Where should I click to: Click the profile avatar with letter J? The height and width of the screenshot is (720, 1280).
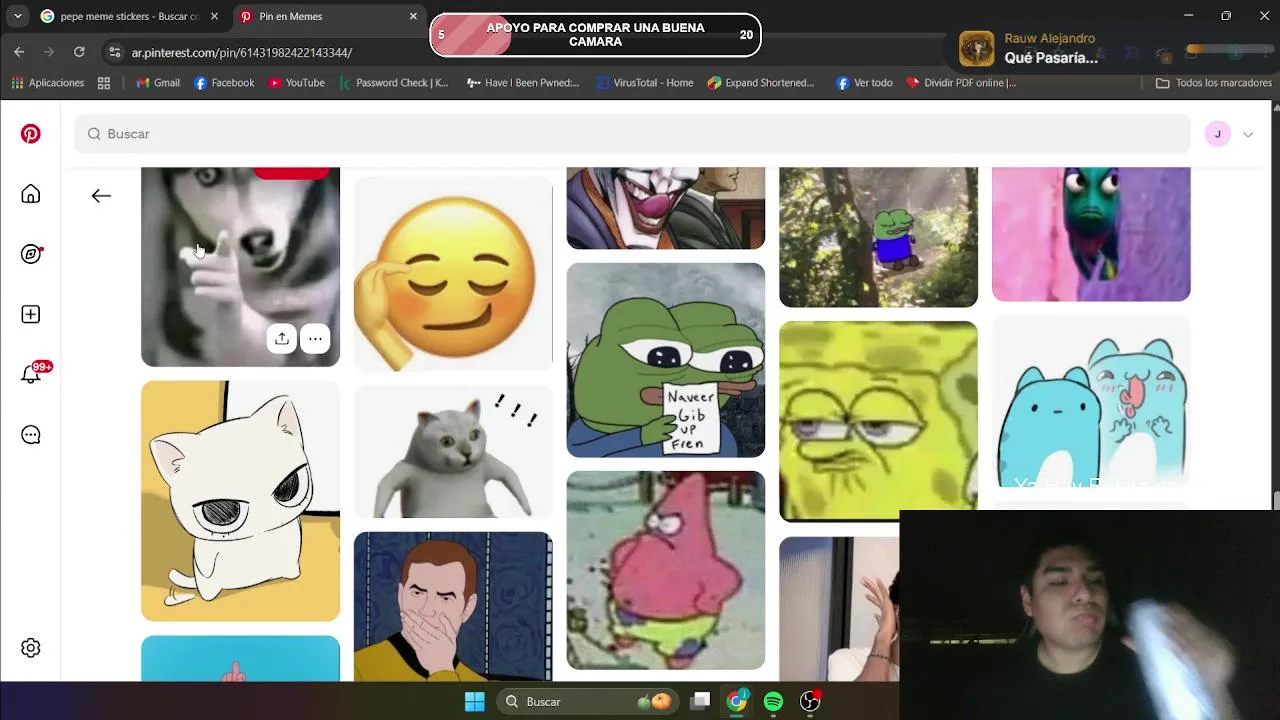pyautogui.click(x=1217, y=134)
